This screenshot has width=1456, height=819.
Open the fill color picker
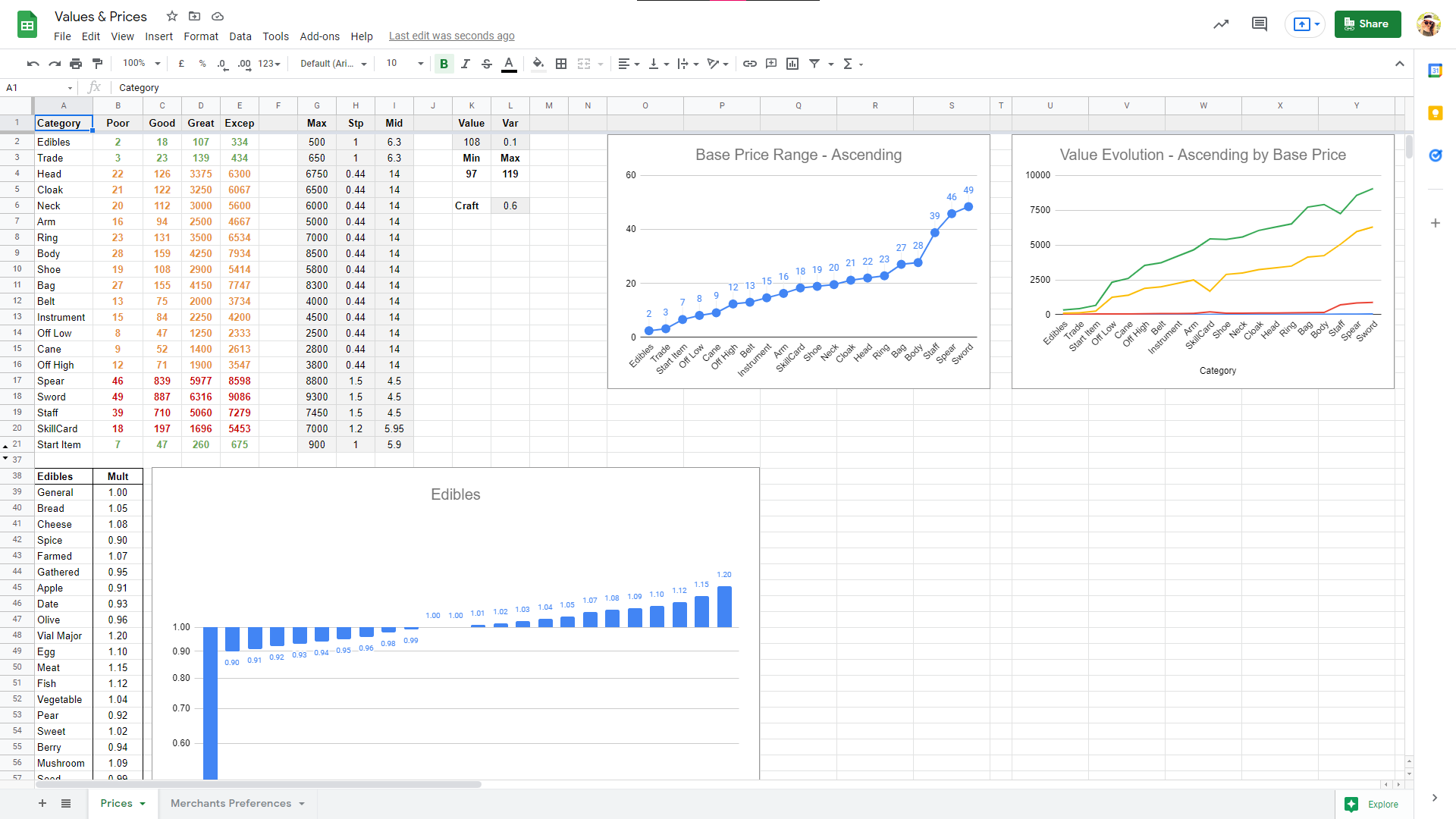[538, 64]
